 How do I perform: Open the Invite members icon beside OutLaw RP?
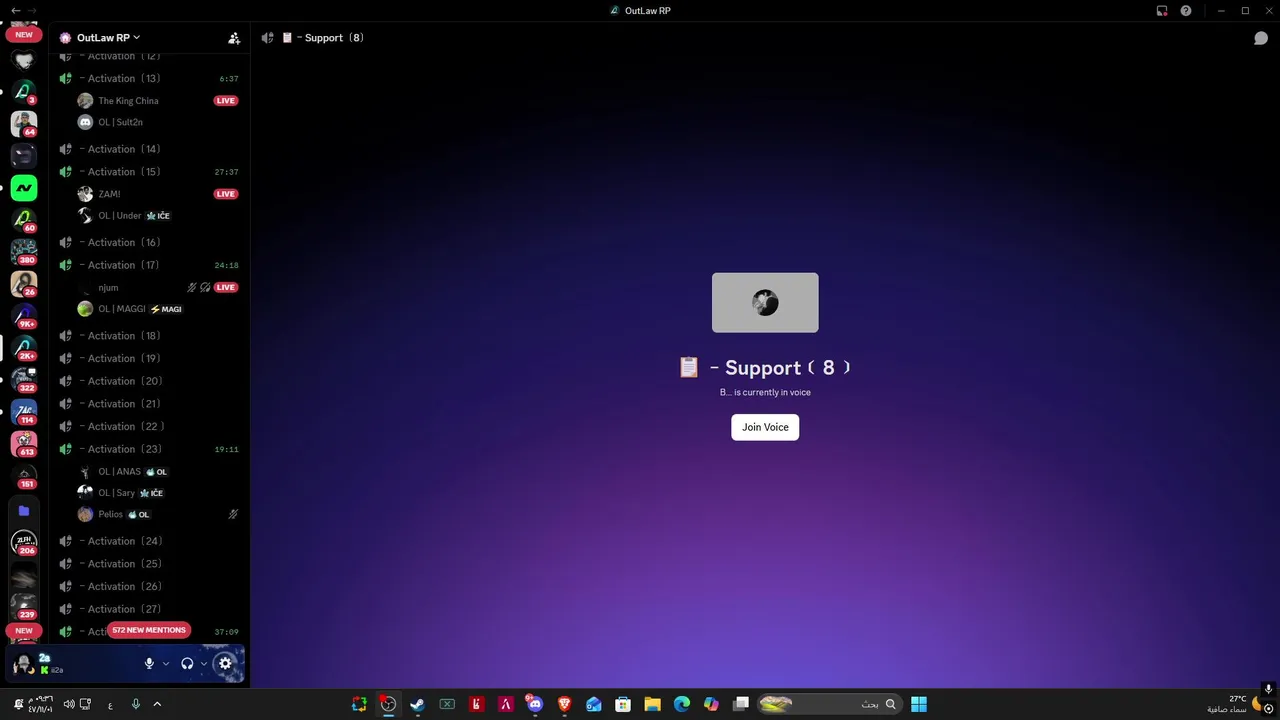pos(234,38)
